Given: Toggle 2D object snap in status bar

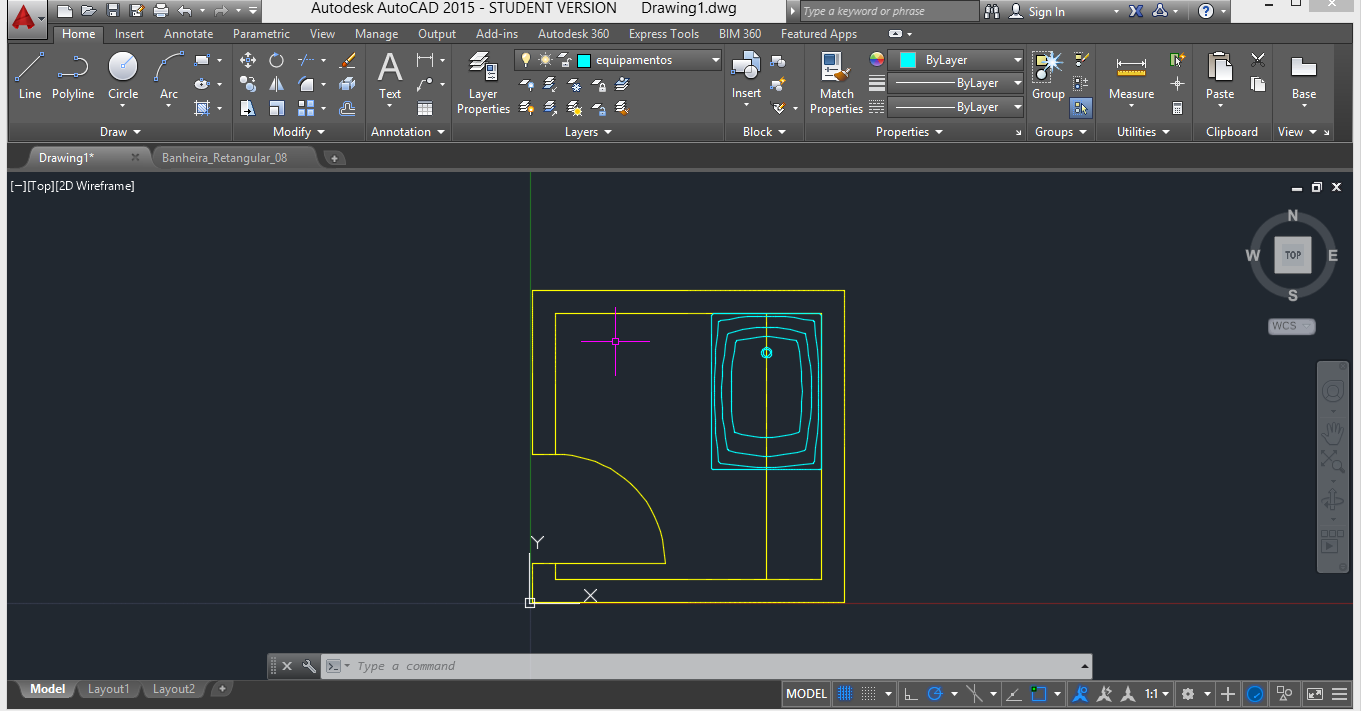Looking at the screenshot, I should (x=1039, y=693).
